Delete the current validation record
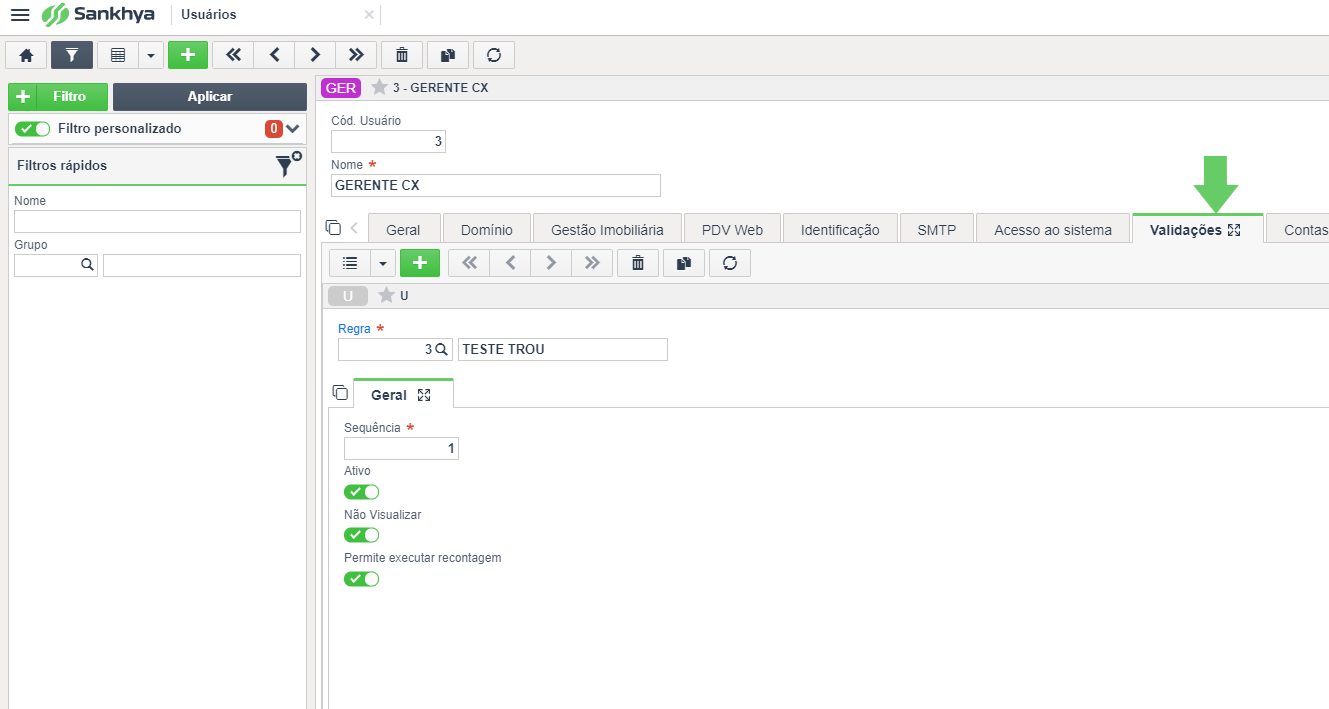 click(638, 263)
